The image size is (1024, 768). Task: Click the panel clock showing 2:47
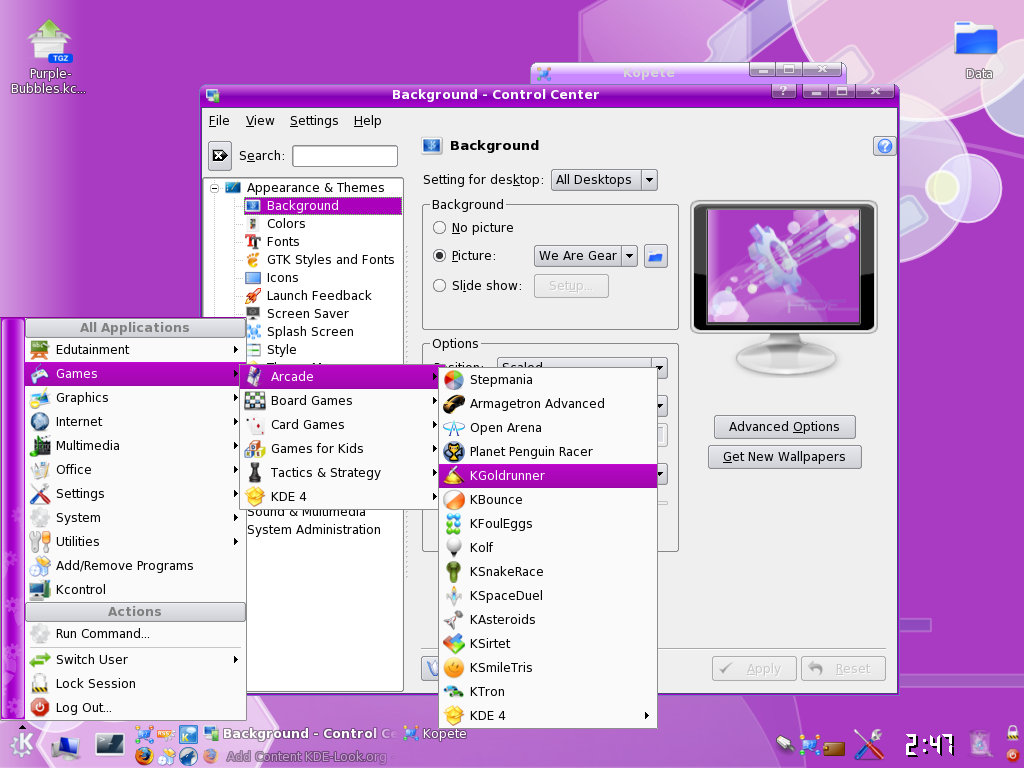929,744
